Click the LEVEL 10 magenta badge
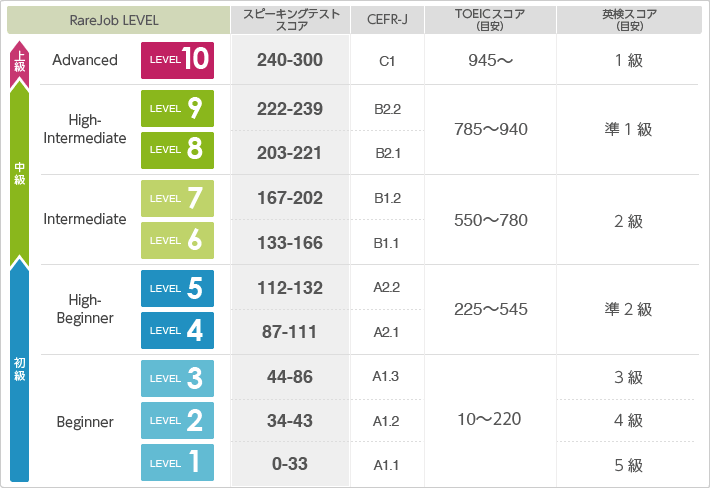This screenshot has width=710, height=488. [x=177, y=60]
